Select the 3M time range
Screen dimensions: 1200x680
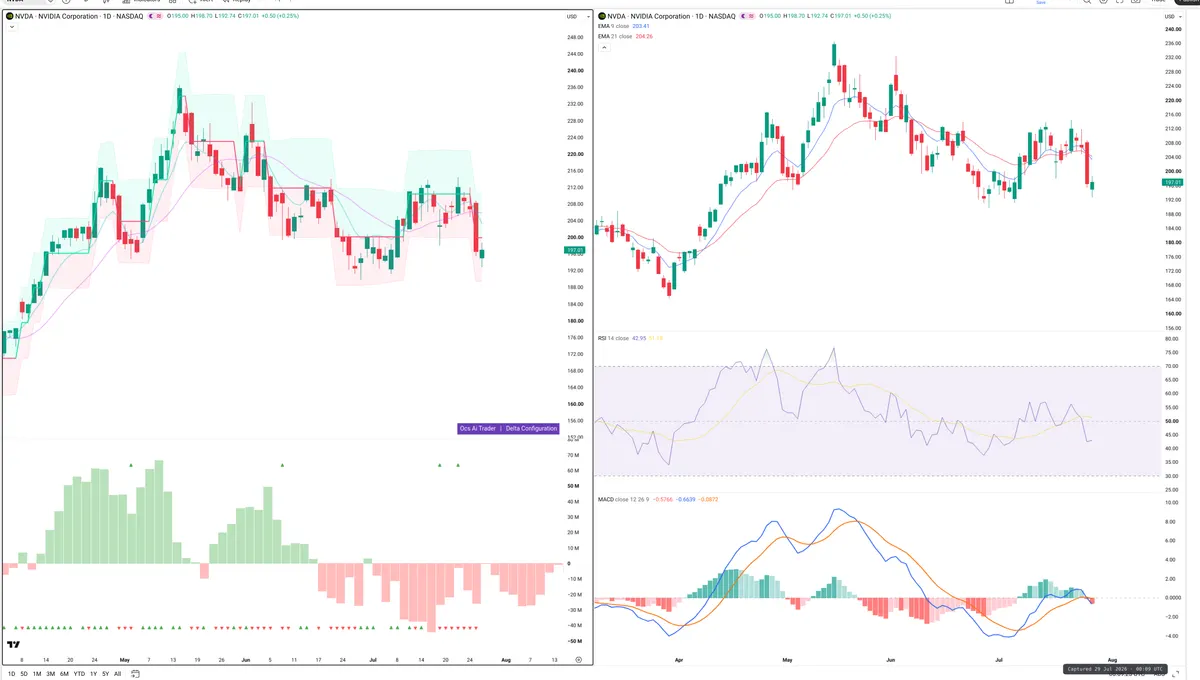point(50,674)
